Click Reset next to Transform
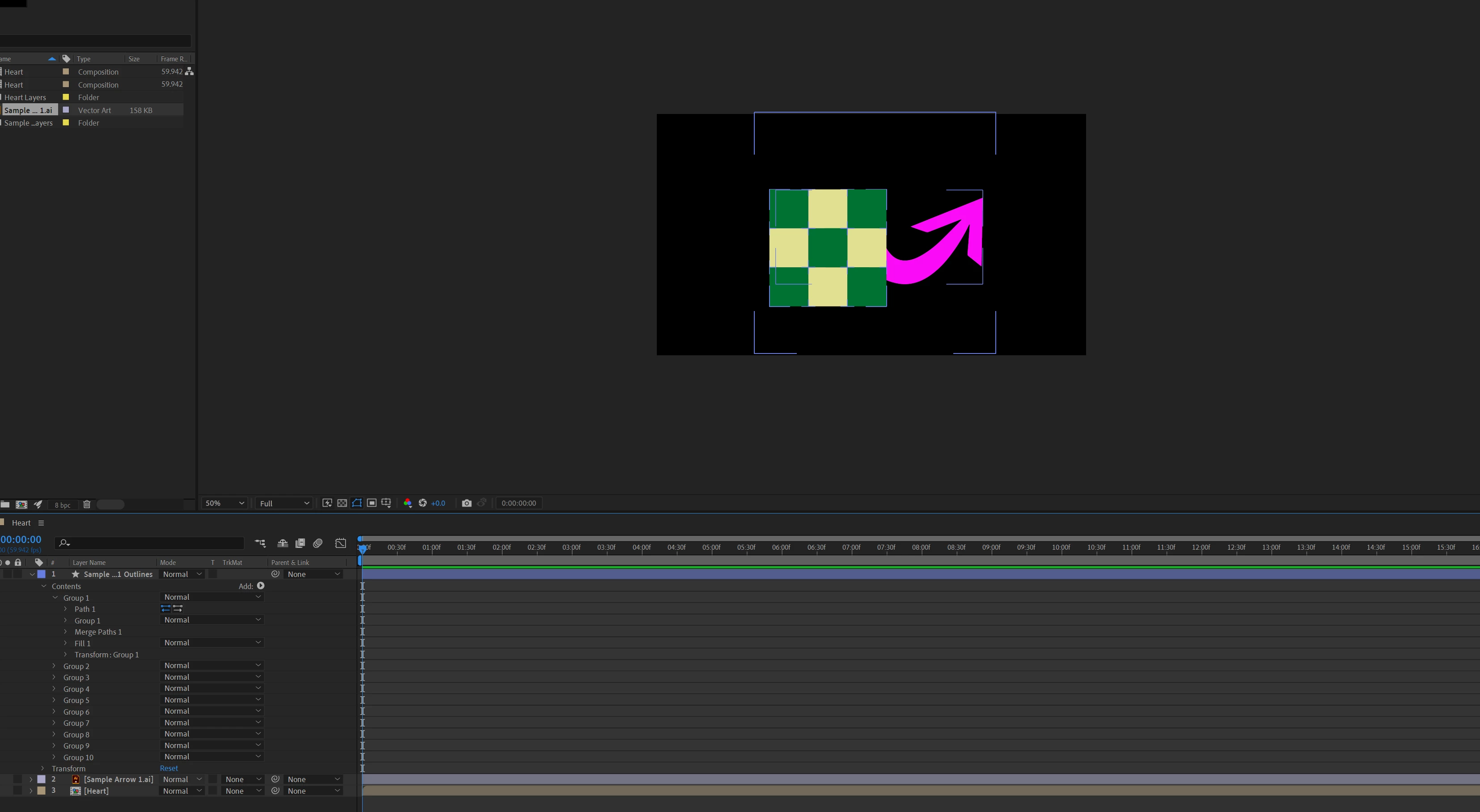Viewport: 1480px width, 812px height. point(169,768)
